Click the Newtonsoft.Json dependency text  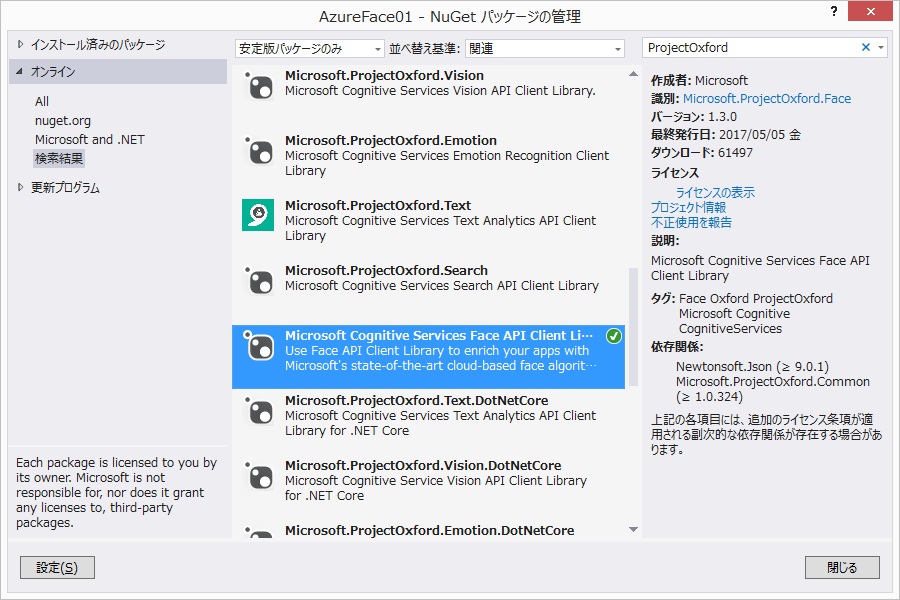click(x=752, y=366)
